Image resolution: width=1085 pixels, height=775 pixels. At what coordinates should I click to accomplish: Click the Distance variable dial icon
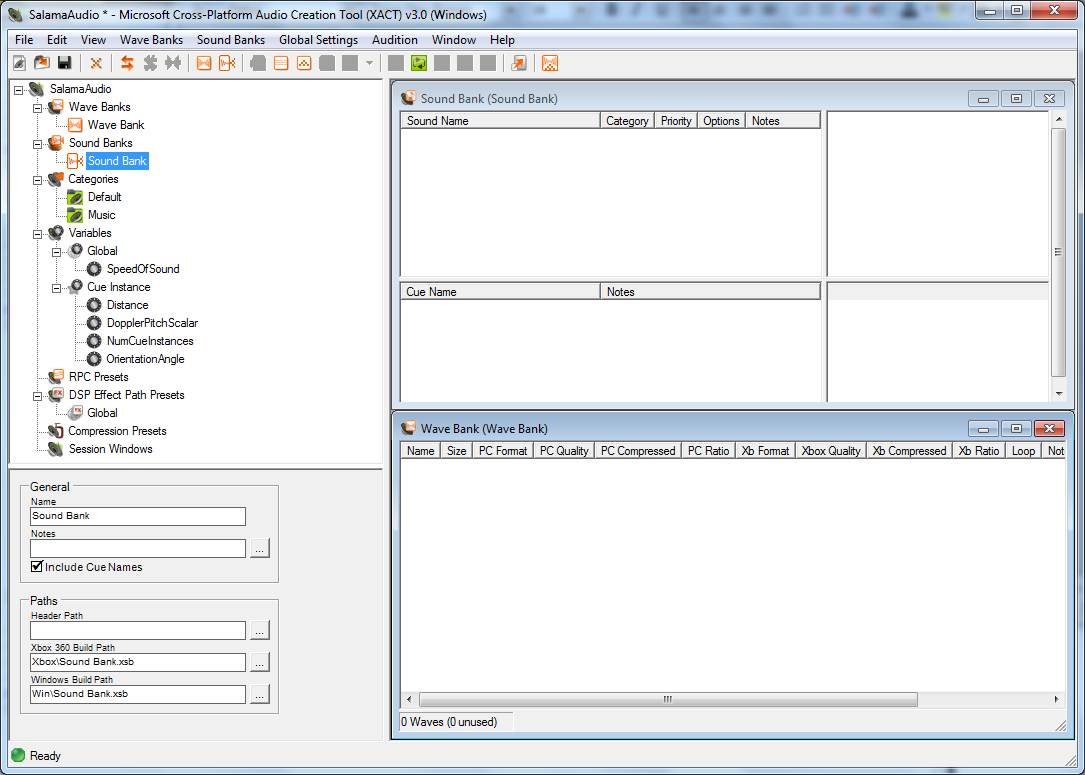tap(94, 304)
